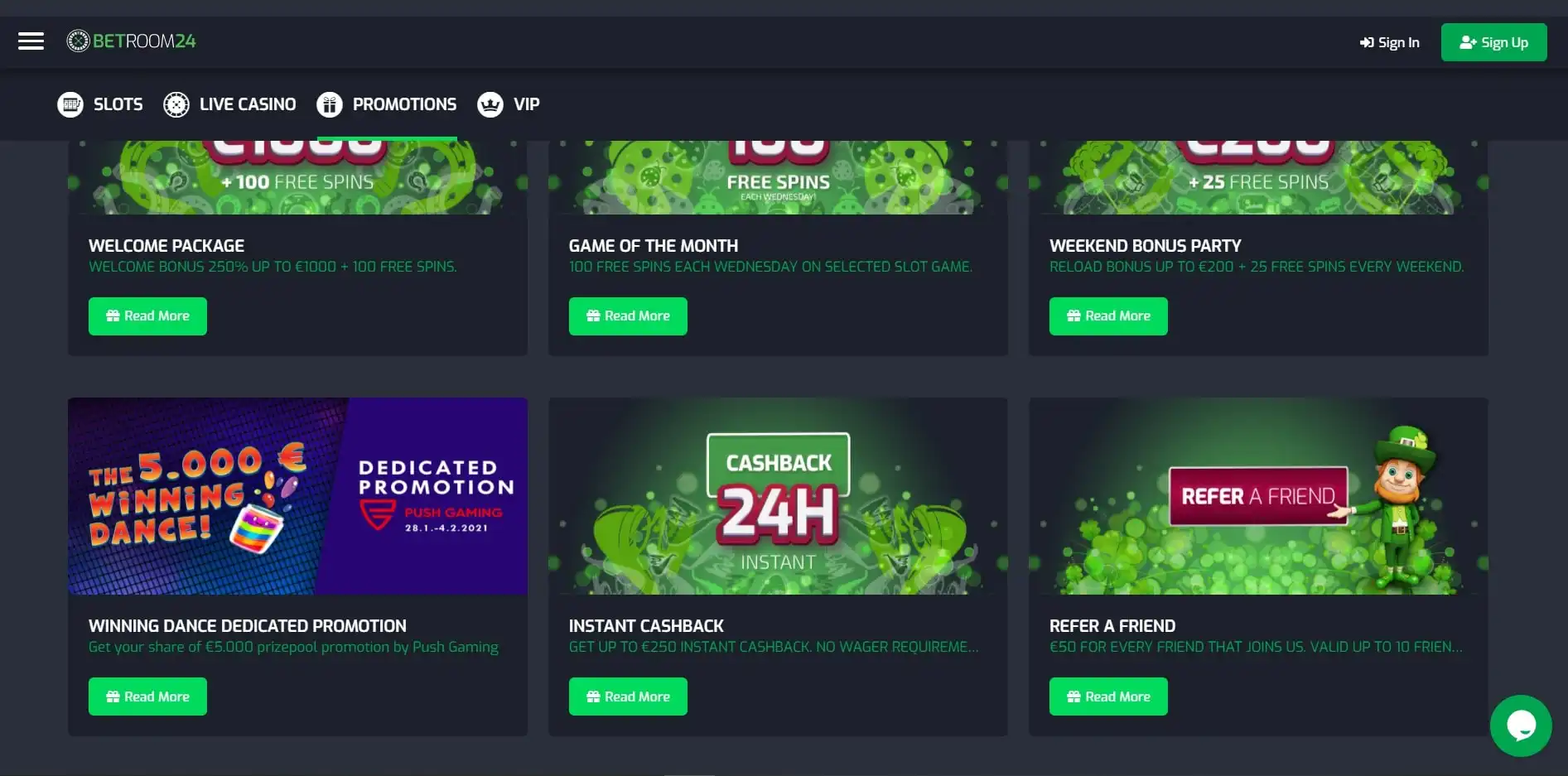Image resolution: width=1568 pixels, height=776 pixels.
Task: Click the Slots slot-machine icon
Action: [x=70, y=104]
